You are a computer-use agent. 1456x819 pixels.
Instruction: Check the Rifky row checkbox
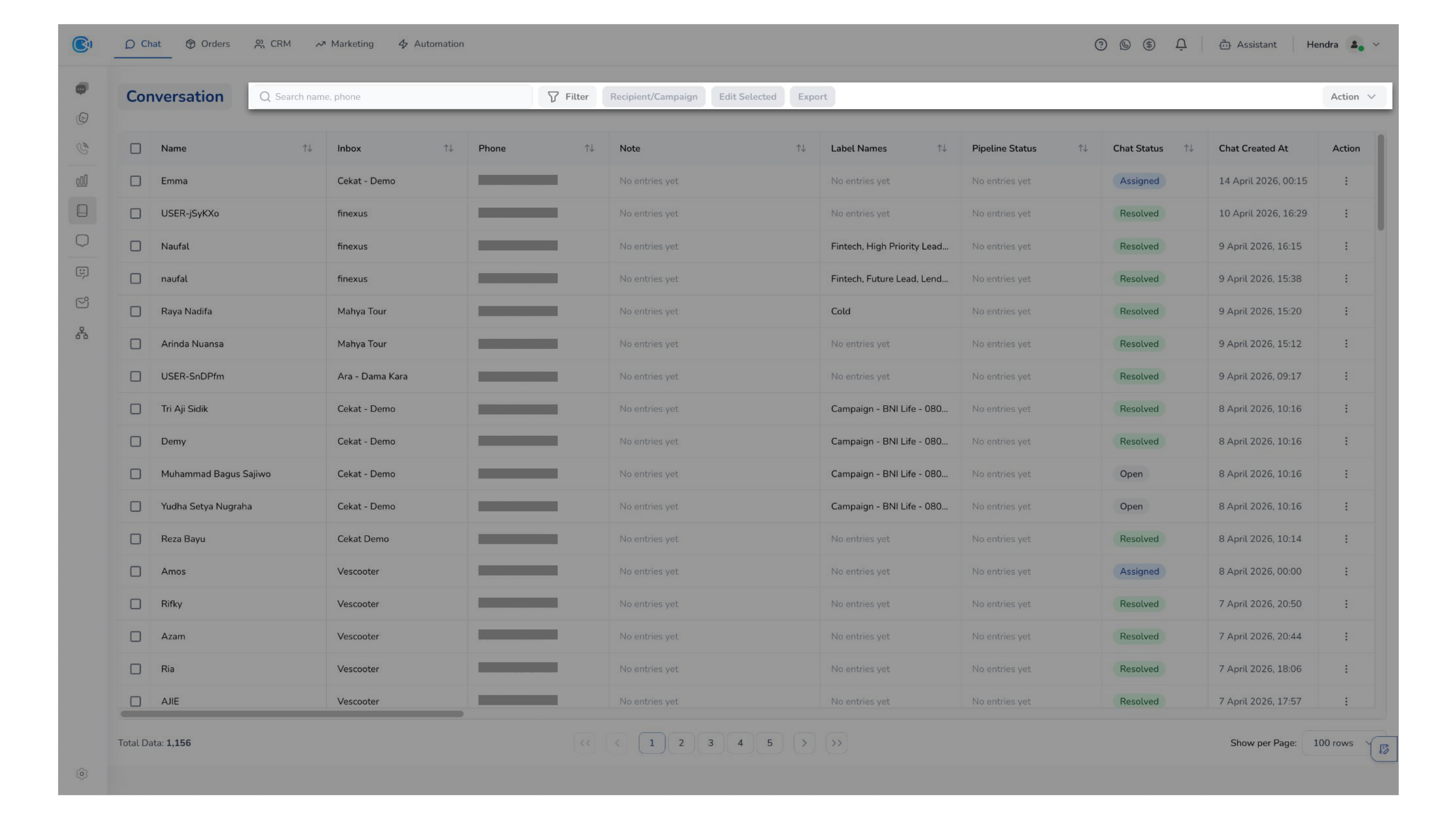point(136,604)
